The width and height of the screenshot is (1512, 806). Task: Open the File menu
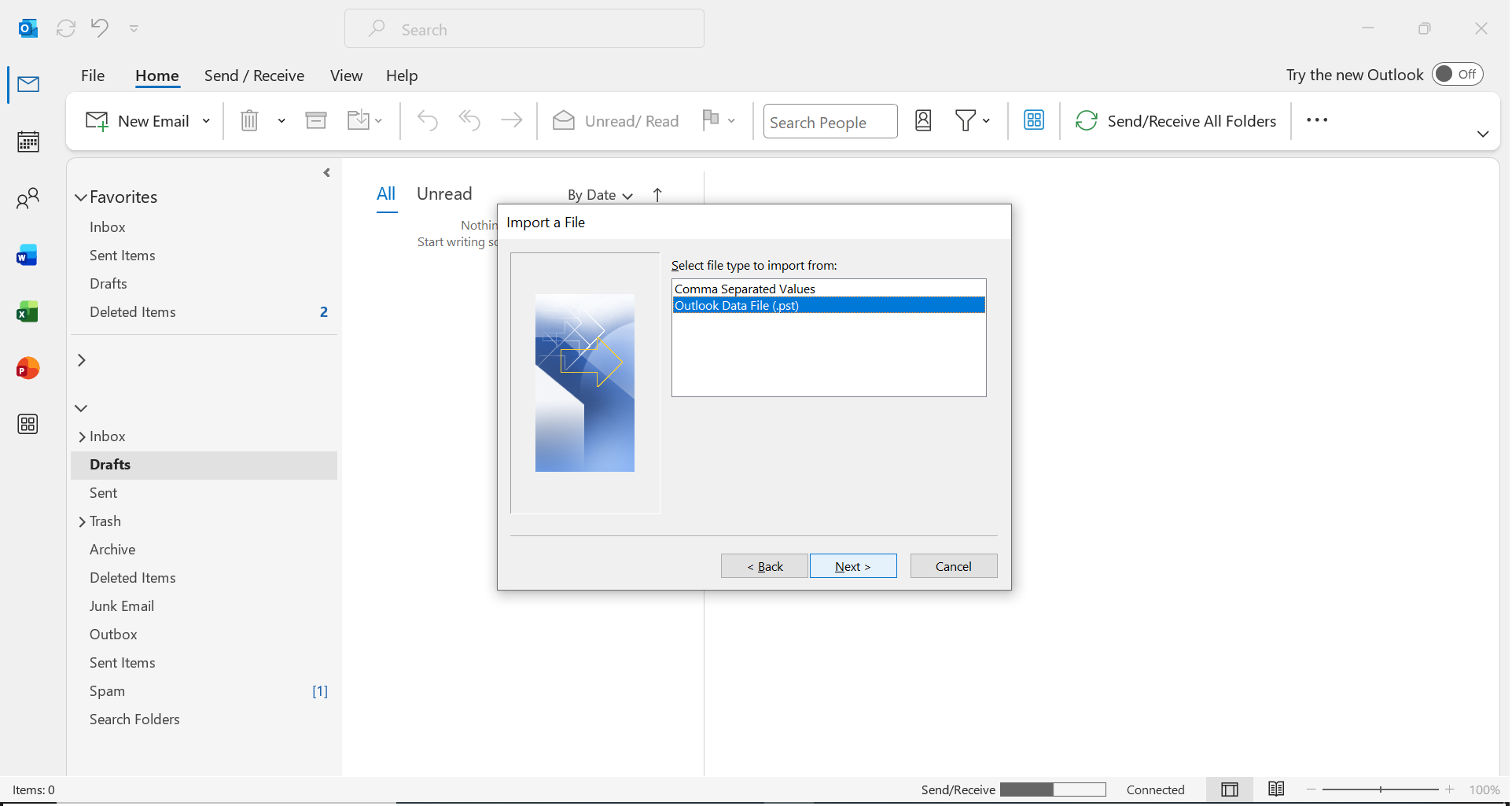coord(93,75)
